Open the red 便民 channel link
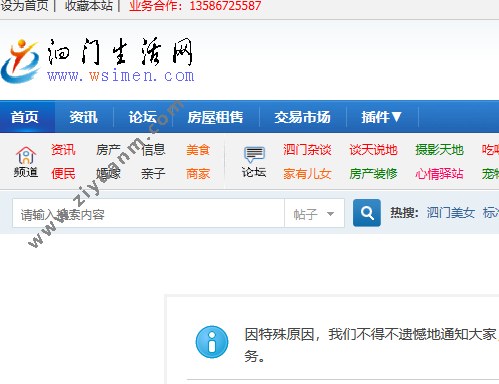Screen dimensions: 499x384 pos(63,174)
